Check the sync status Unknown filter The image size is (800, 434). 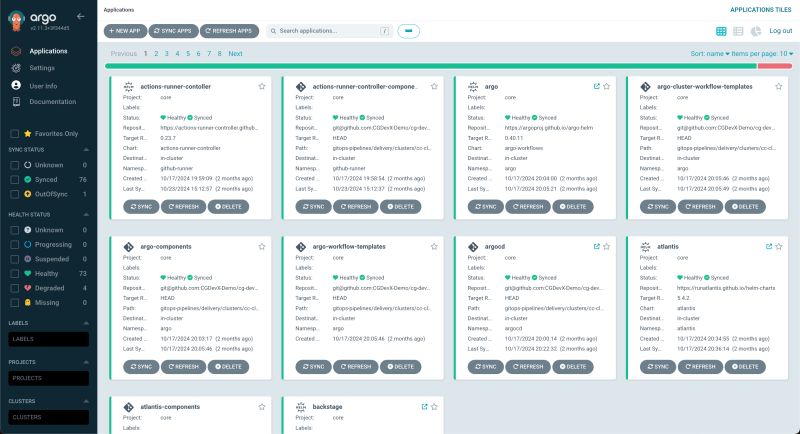point(14,165)
